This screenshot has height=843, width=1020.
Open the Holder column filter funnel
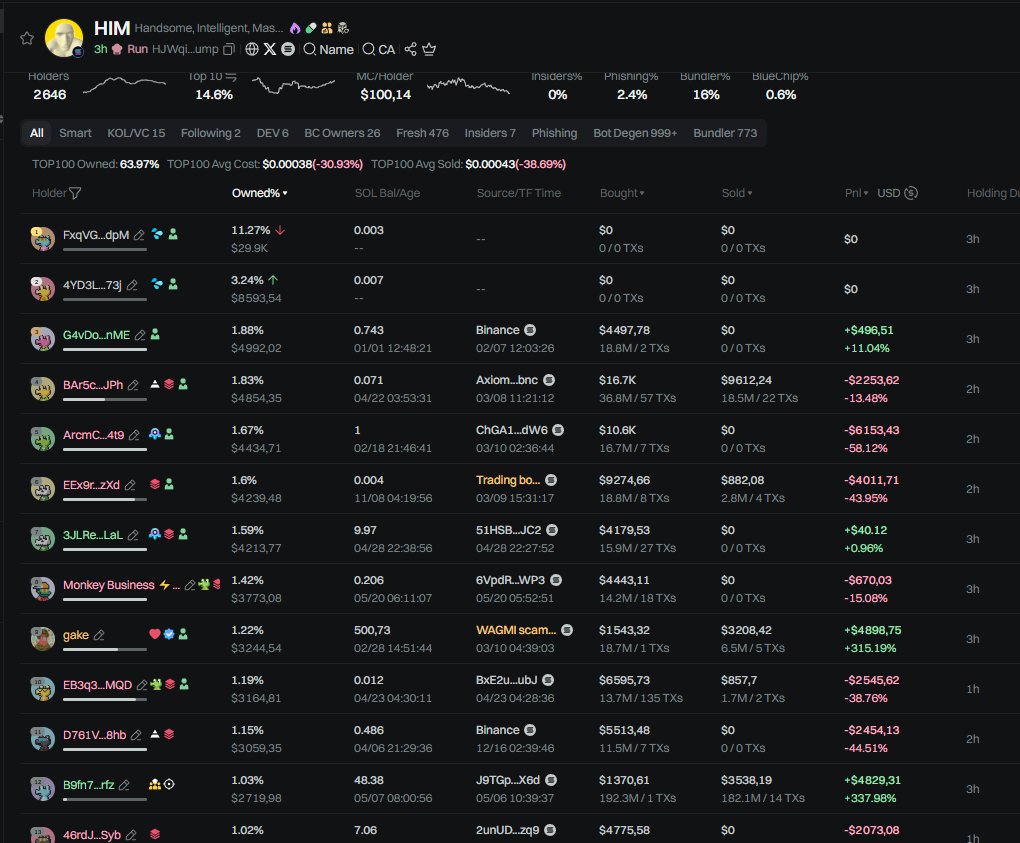pos(75,193)
